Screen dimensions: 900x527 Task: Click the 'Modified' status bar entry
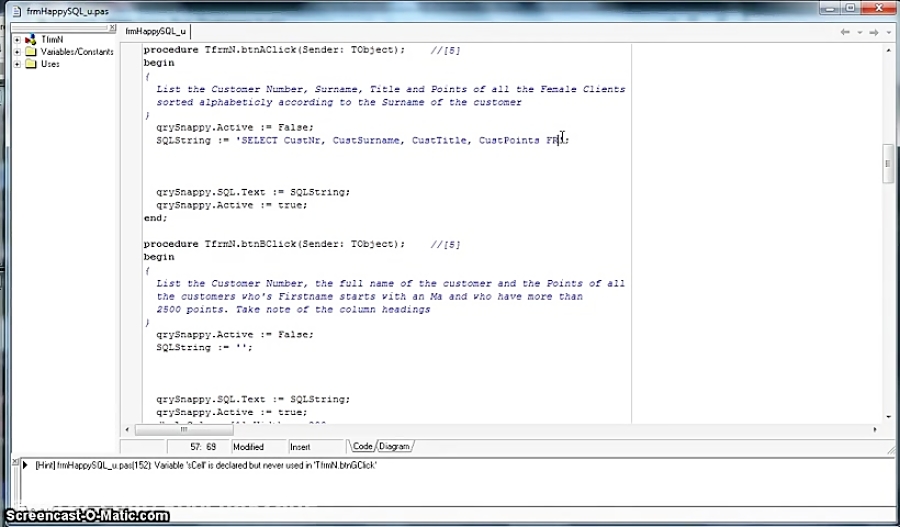(249, 447)
